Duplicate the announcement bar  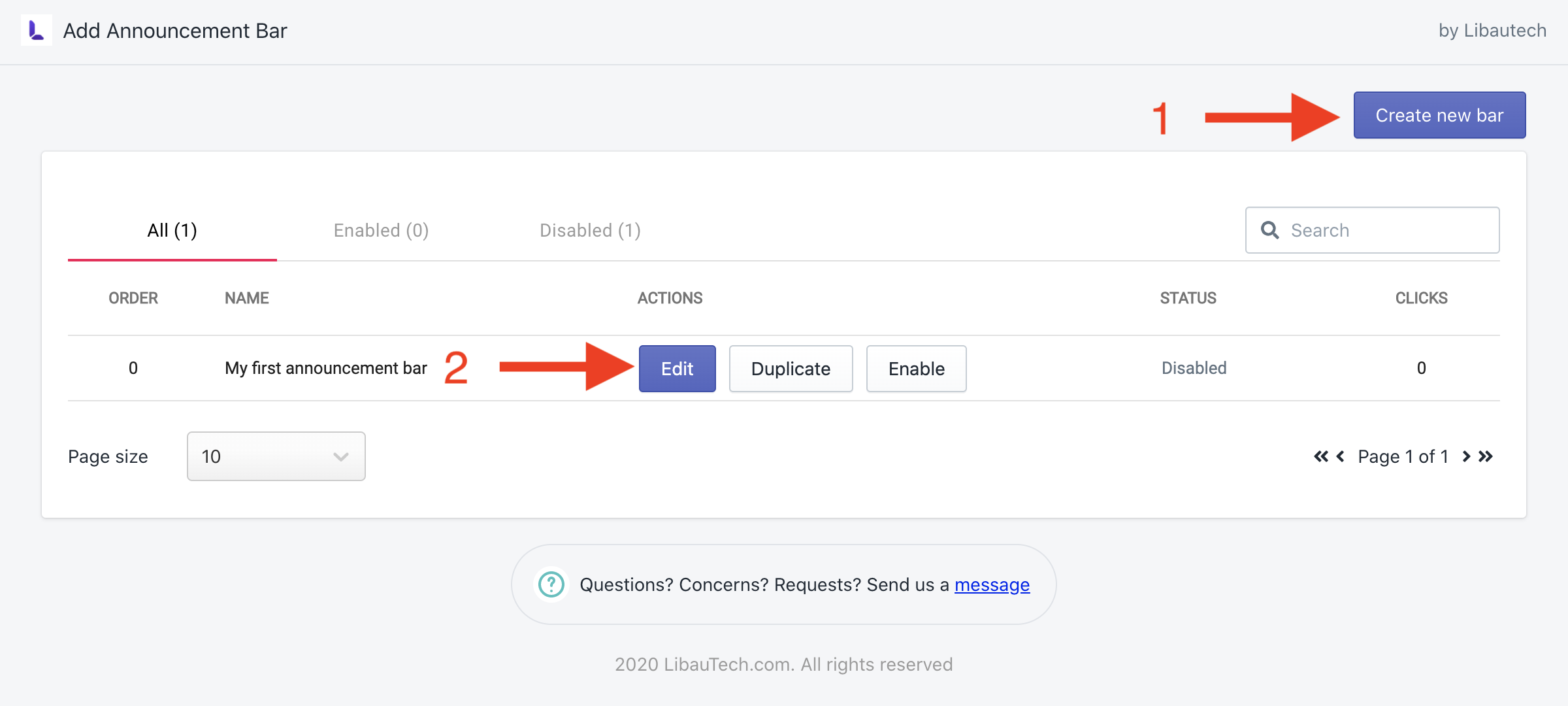coord(791,369)
